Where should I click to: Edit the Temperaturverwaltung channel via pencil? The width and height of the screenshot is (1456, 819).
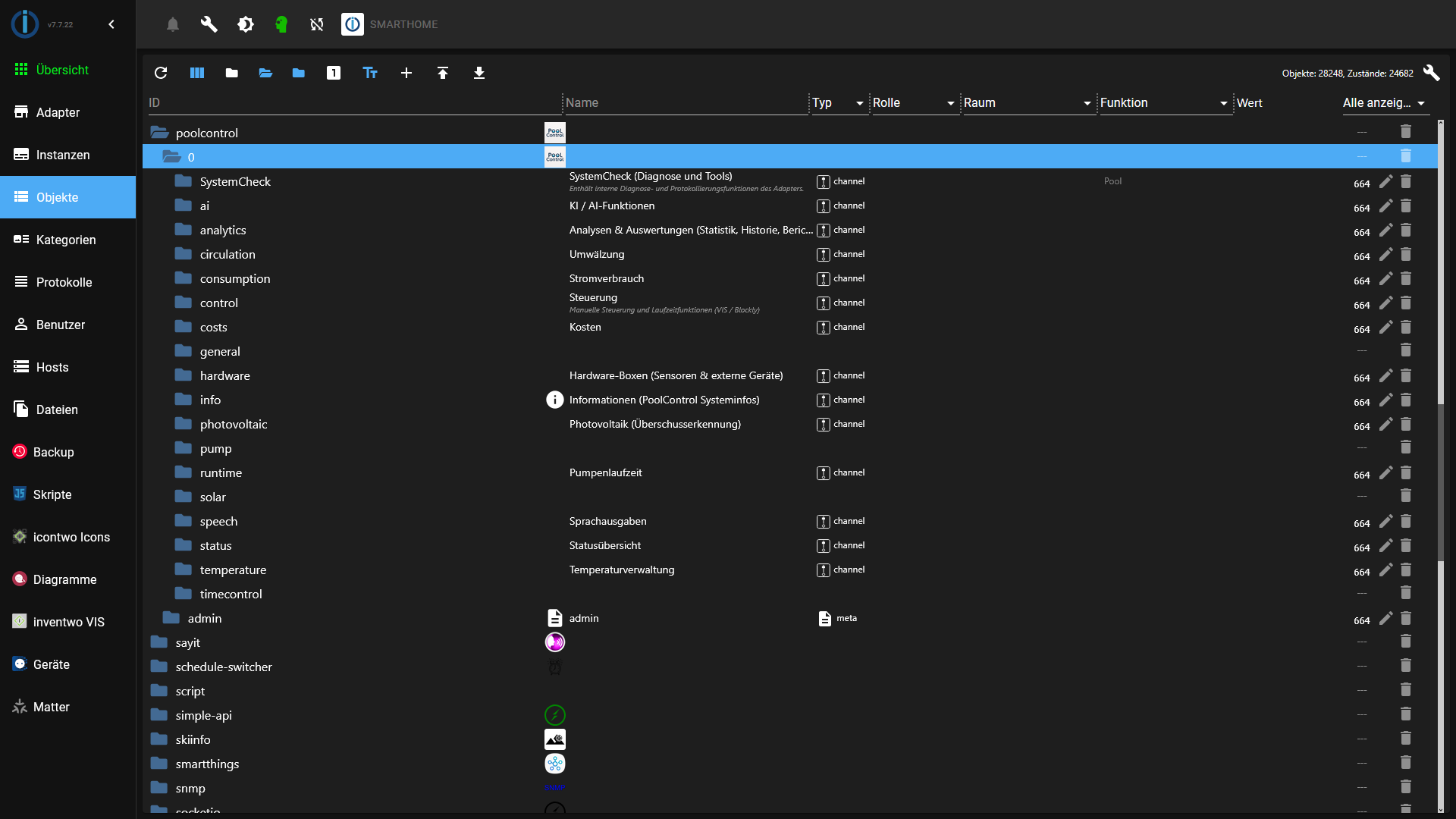coord(1387,571)
